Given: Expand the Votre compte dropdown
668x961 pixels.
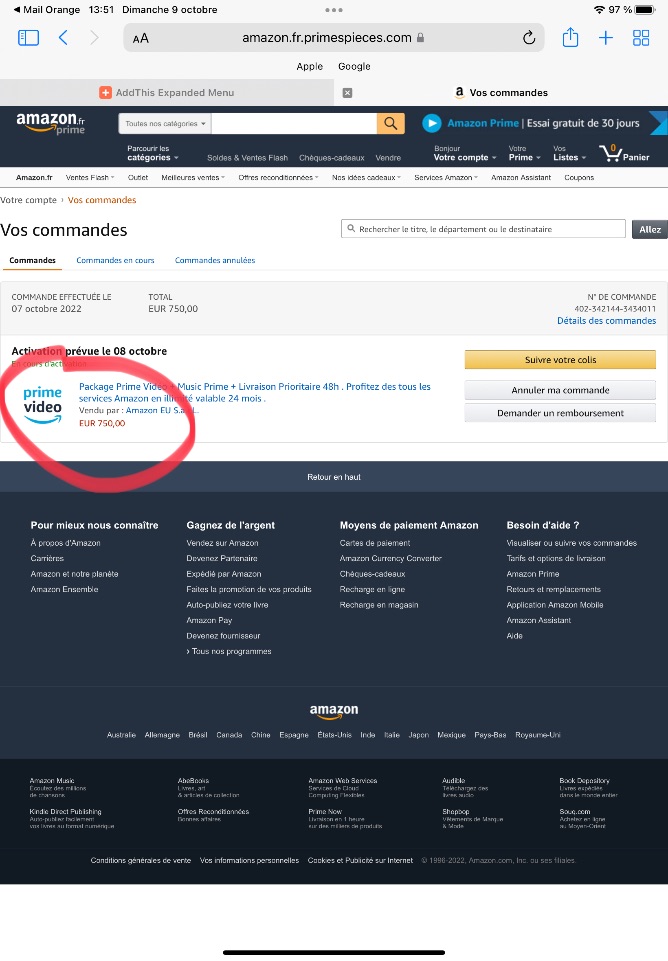Looking at the screenshot, I should coord(465,153).
